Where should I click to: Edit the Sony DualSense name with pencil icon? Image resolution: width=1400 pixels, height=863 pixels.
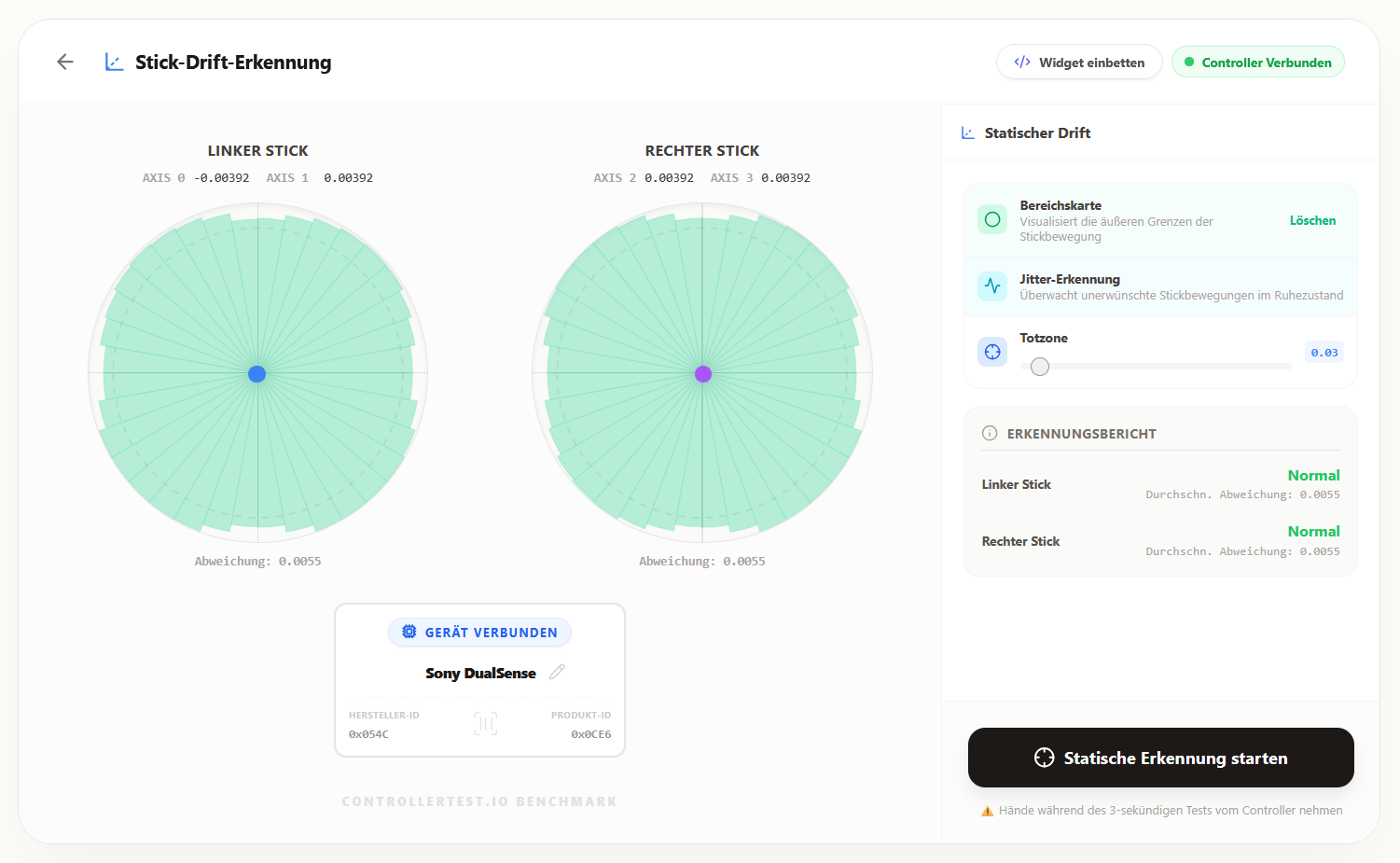(557, 673)
